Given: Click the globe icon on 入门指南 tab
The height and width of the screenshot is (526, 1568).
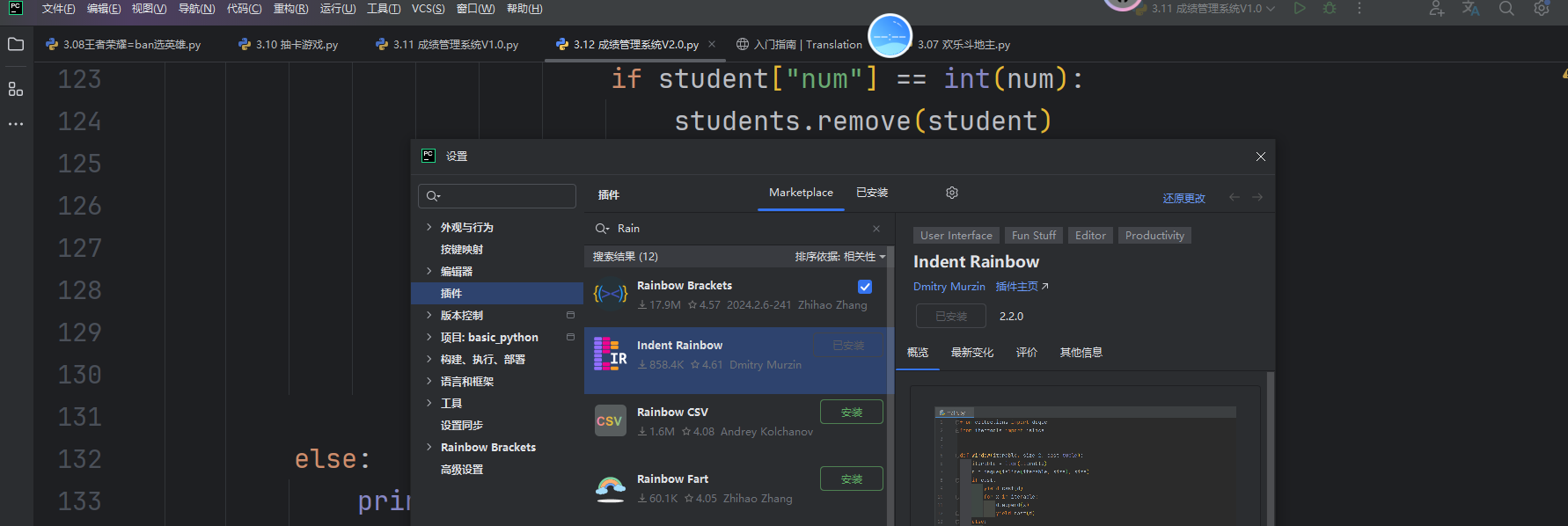Looking at the screenshot, I should (x=743, y=44).
